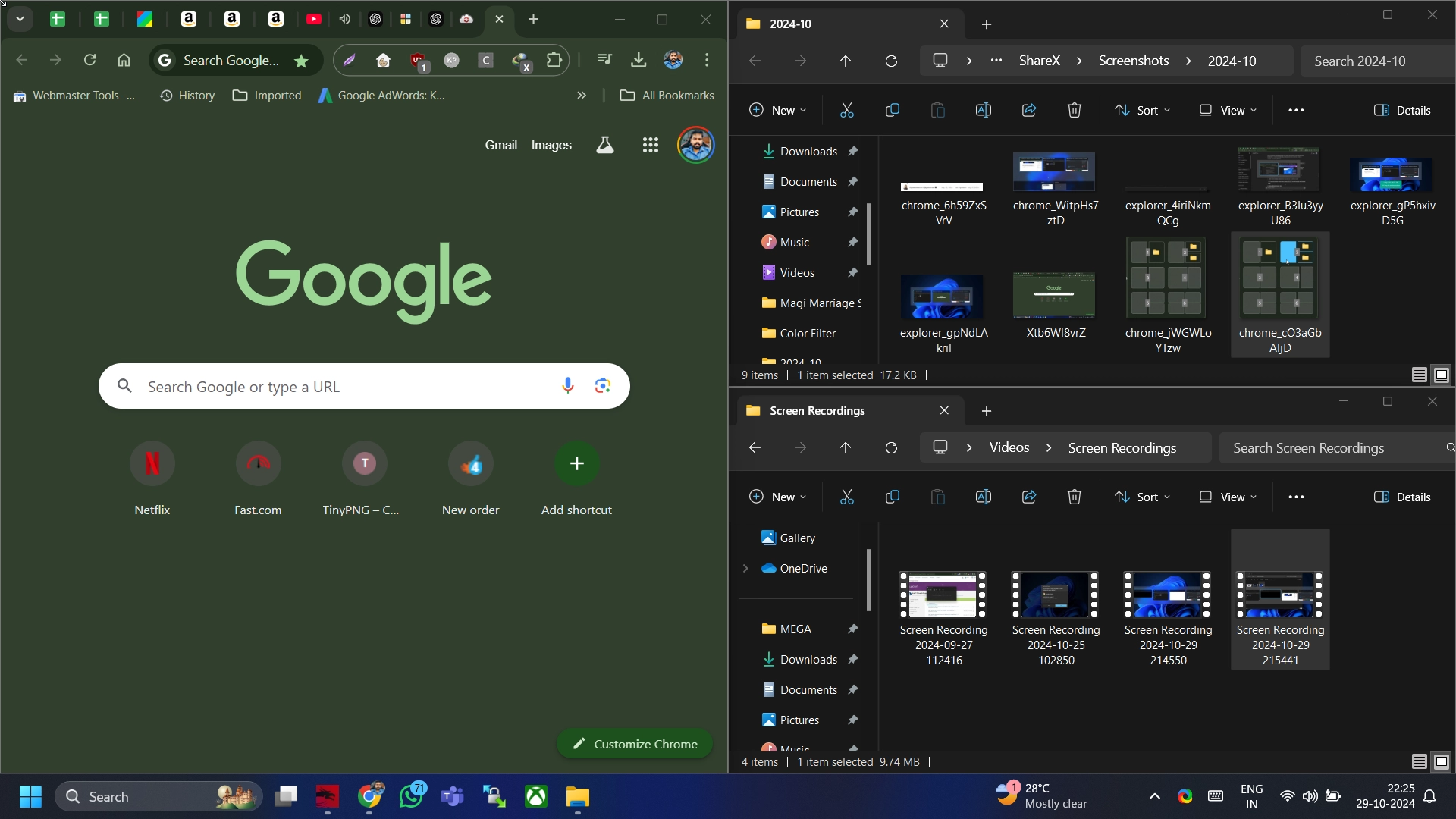The width and height of the screenshot is (1456, 819).
Task: Click Delete icon in Screen Recordings toolbar
Action: click(x=1075, y=497)
